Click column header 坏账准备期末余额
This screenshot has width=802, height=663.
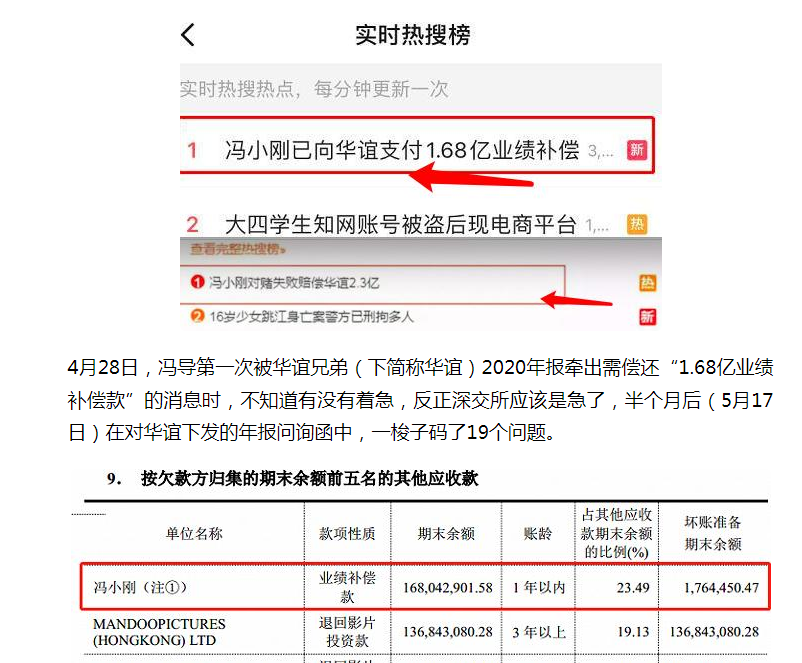pyautogui.click(x=713, y=533)
